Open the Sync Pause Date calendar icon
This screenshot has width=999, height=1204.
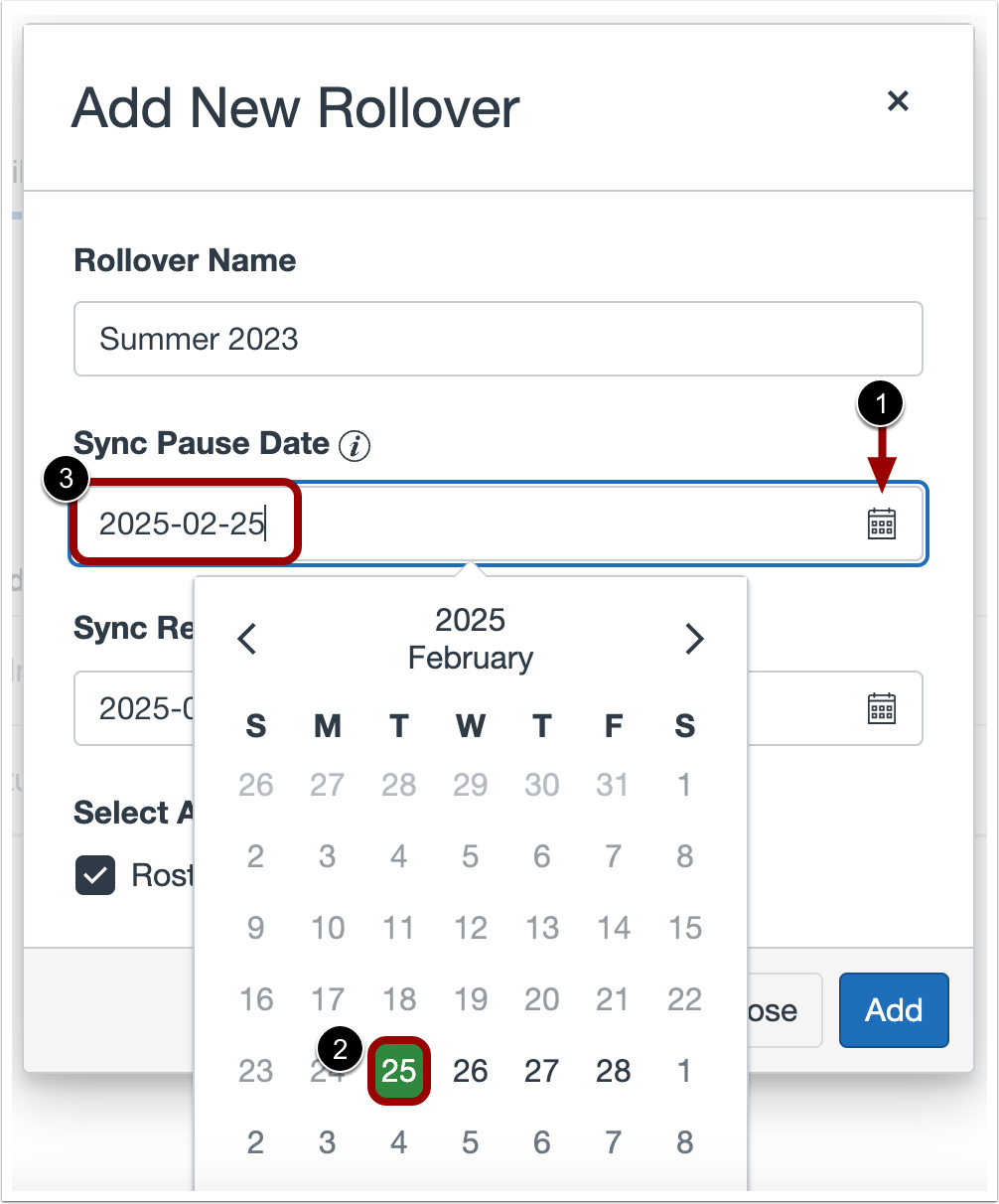click(882, 524)
